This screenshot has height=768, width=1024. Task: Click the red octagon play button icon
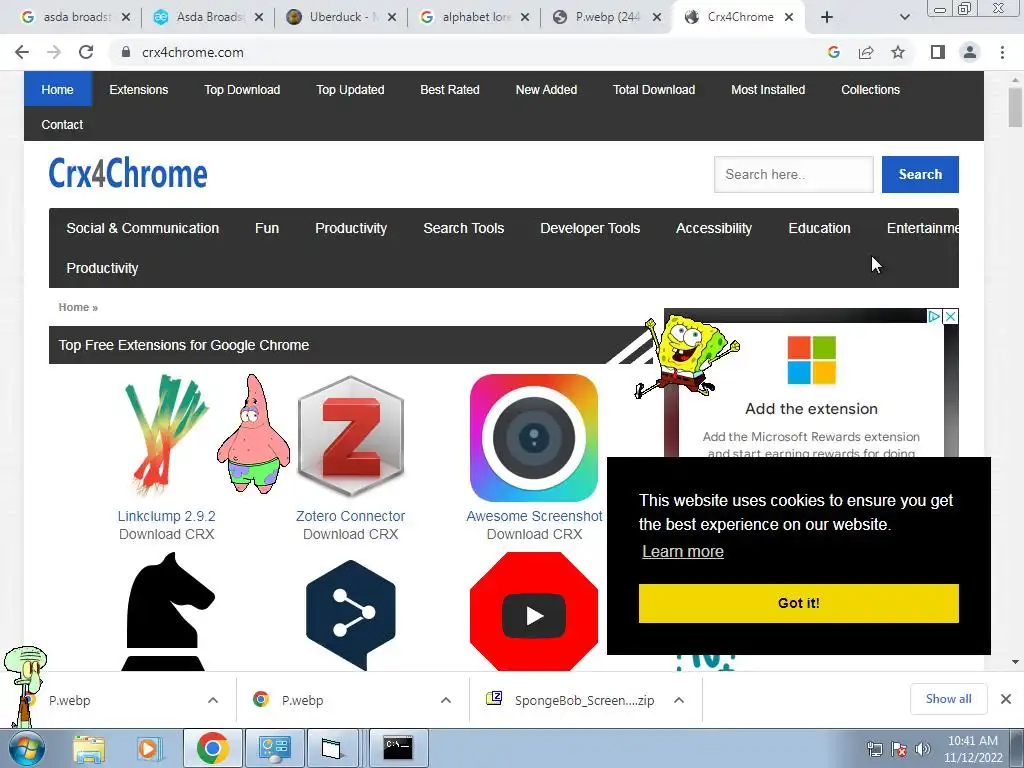coord(534,611)
